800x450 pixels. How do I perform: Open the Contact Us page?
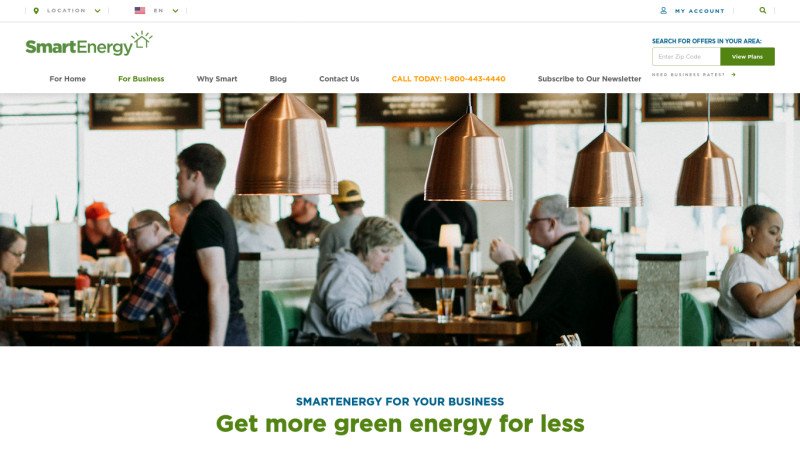coord(339,79)
